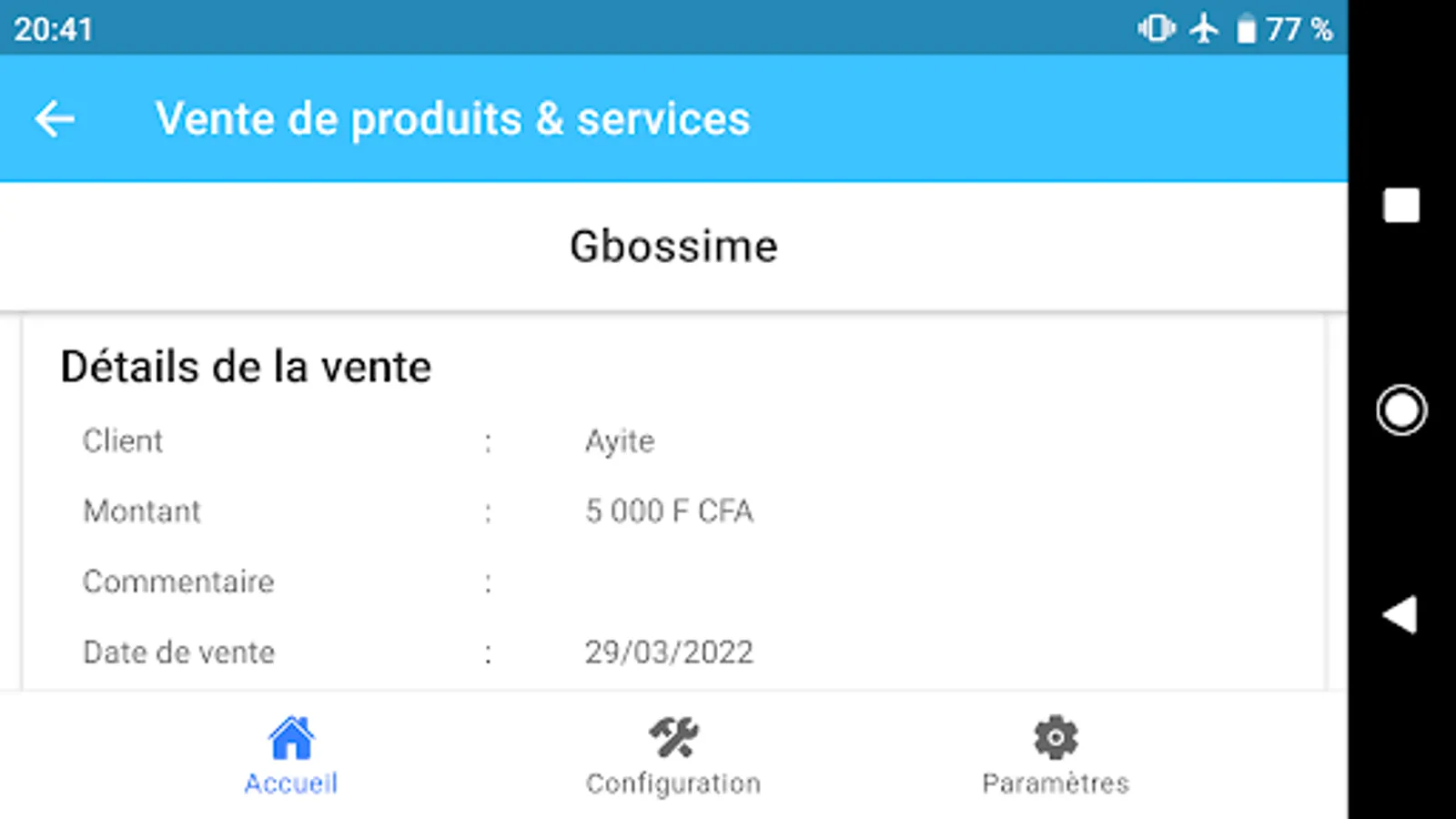1456x819 pixels.
Task: Tap the back arrow in header
Action: coord(55,119)
